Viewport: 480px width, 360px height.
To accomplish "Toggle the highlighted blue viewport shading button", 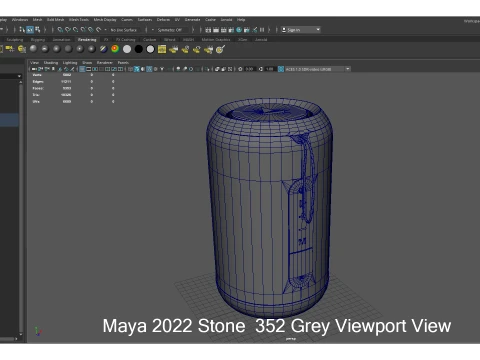I will 136,69.
